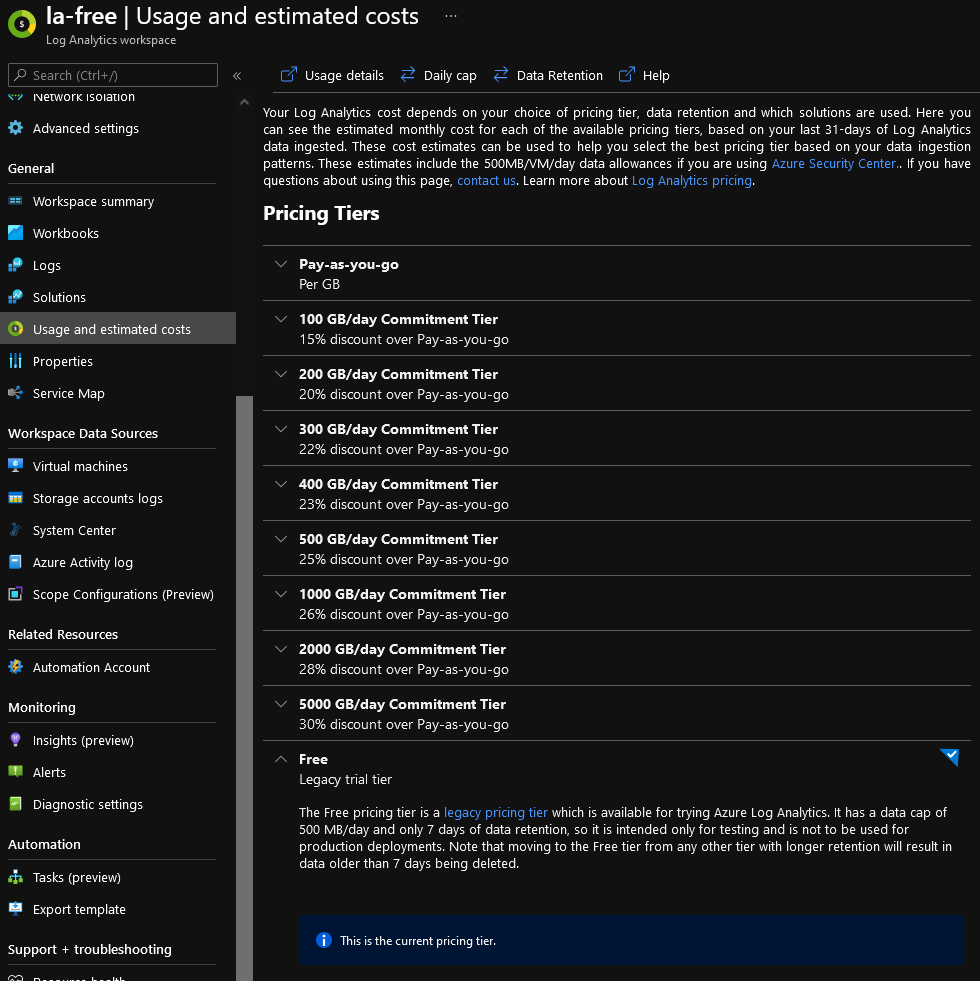Viewport: 980px width, 981px height.
Task: Click the Virtual machines monitor icon
Action: click(16, 466)
